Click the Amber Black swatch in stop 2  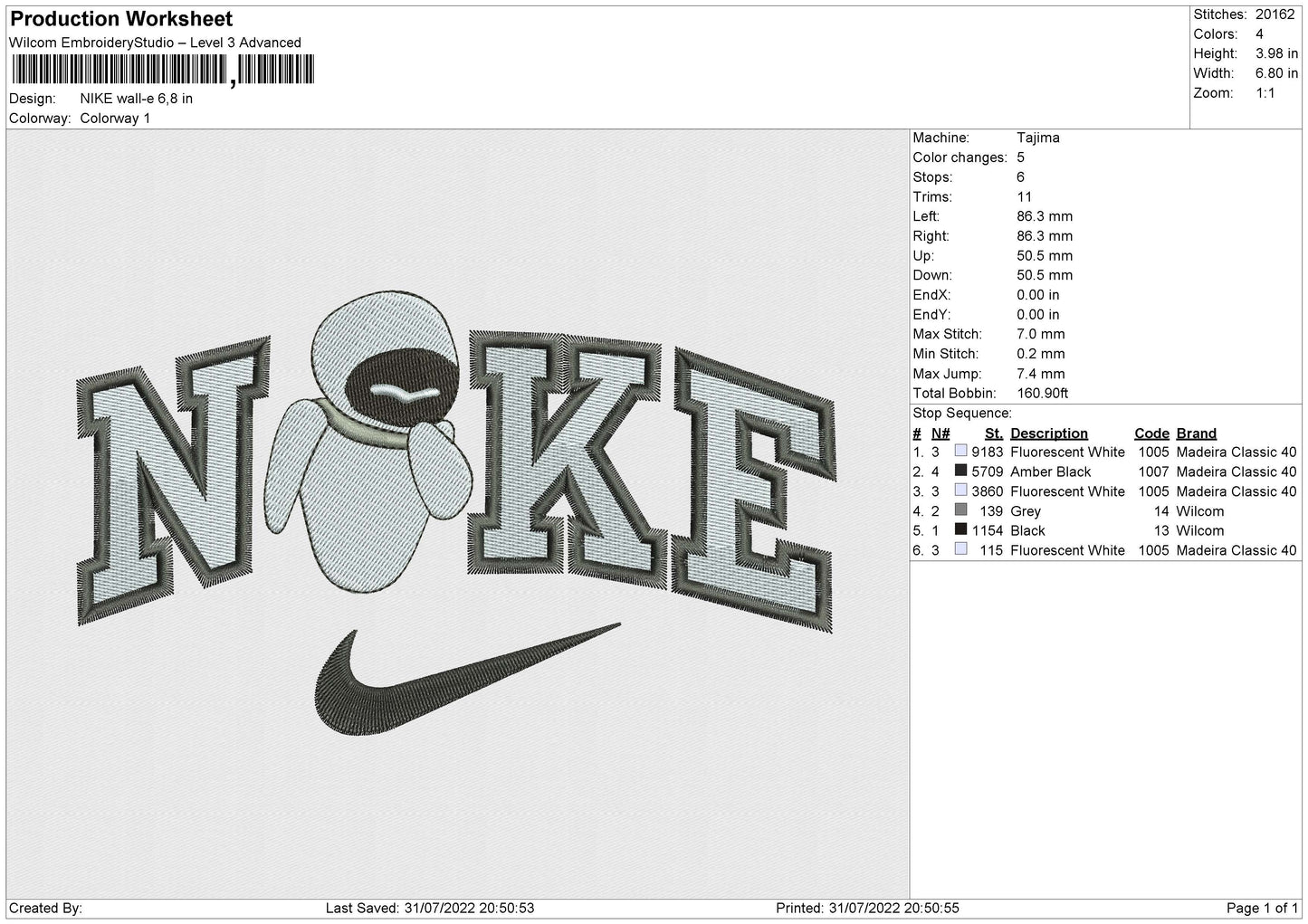point(960,472)
